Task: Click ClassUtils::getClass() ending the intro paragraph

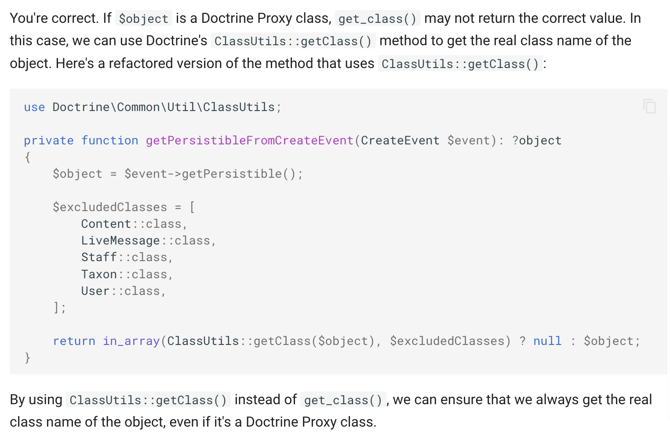Action: point(460,64)
